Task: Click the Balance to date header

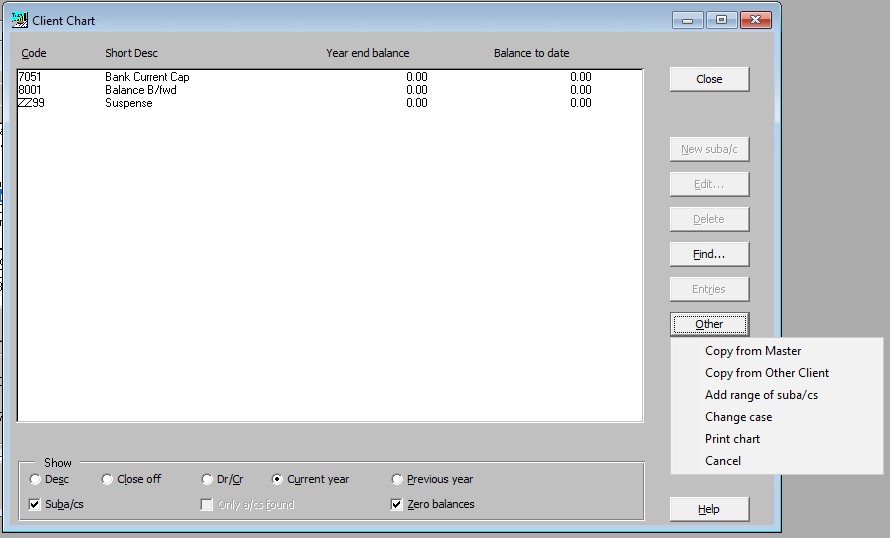Action: click(x=531, y=53)
